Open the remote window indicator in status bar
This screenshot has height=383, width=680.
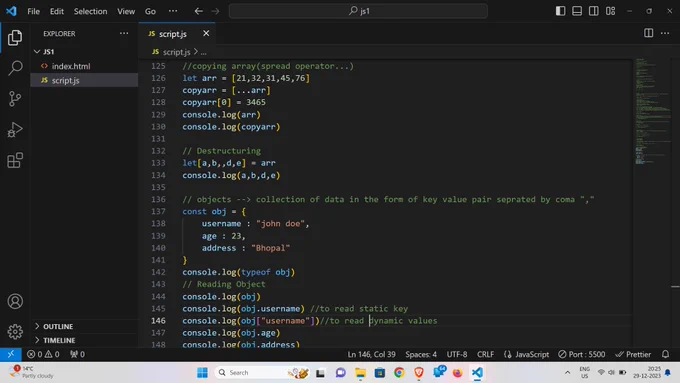(11, 354)
